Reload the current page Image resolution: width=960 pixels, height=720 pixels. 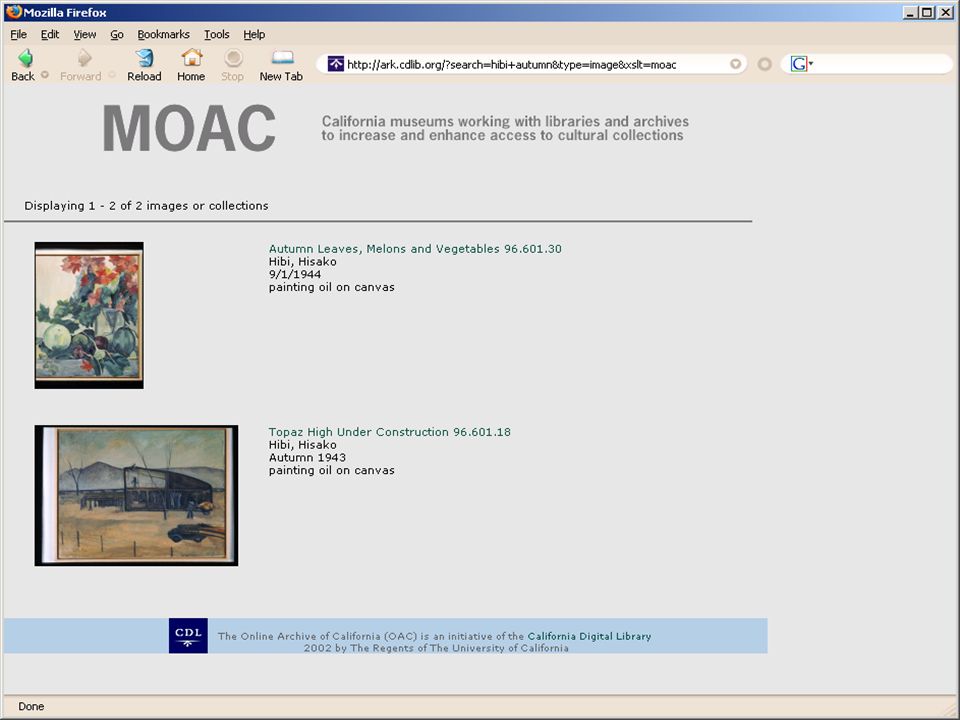point(144,65)
